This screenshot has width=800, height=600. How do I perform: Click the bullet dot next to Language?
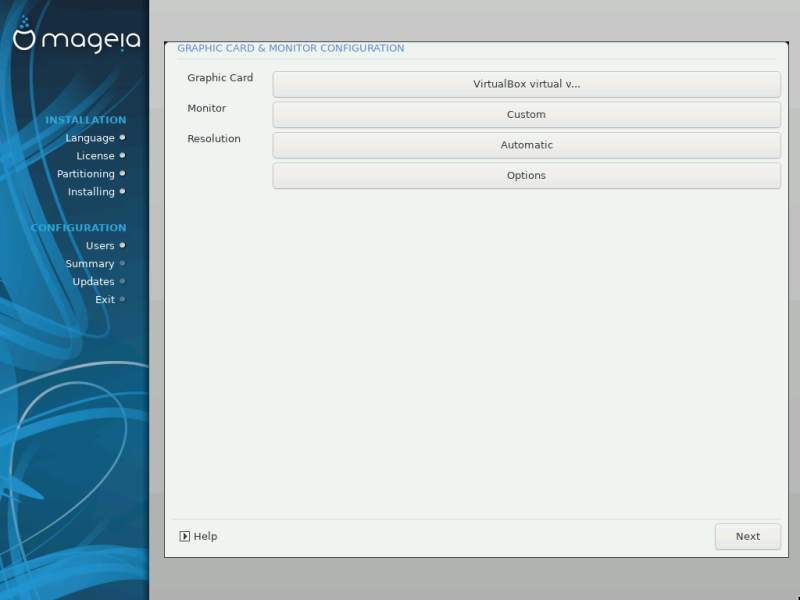point(122,137)
